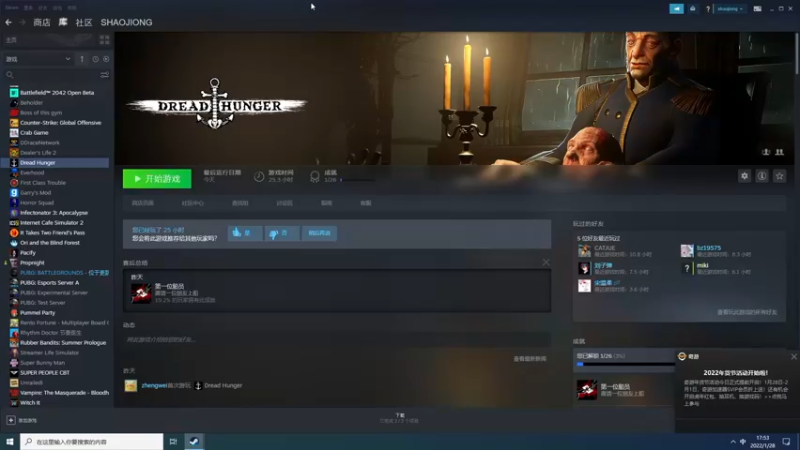Open the SHAOJIONG profile tab
Image resolution: width=800 pixels, height=450 pixels.
coord(126,22)
